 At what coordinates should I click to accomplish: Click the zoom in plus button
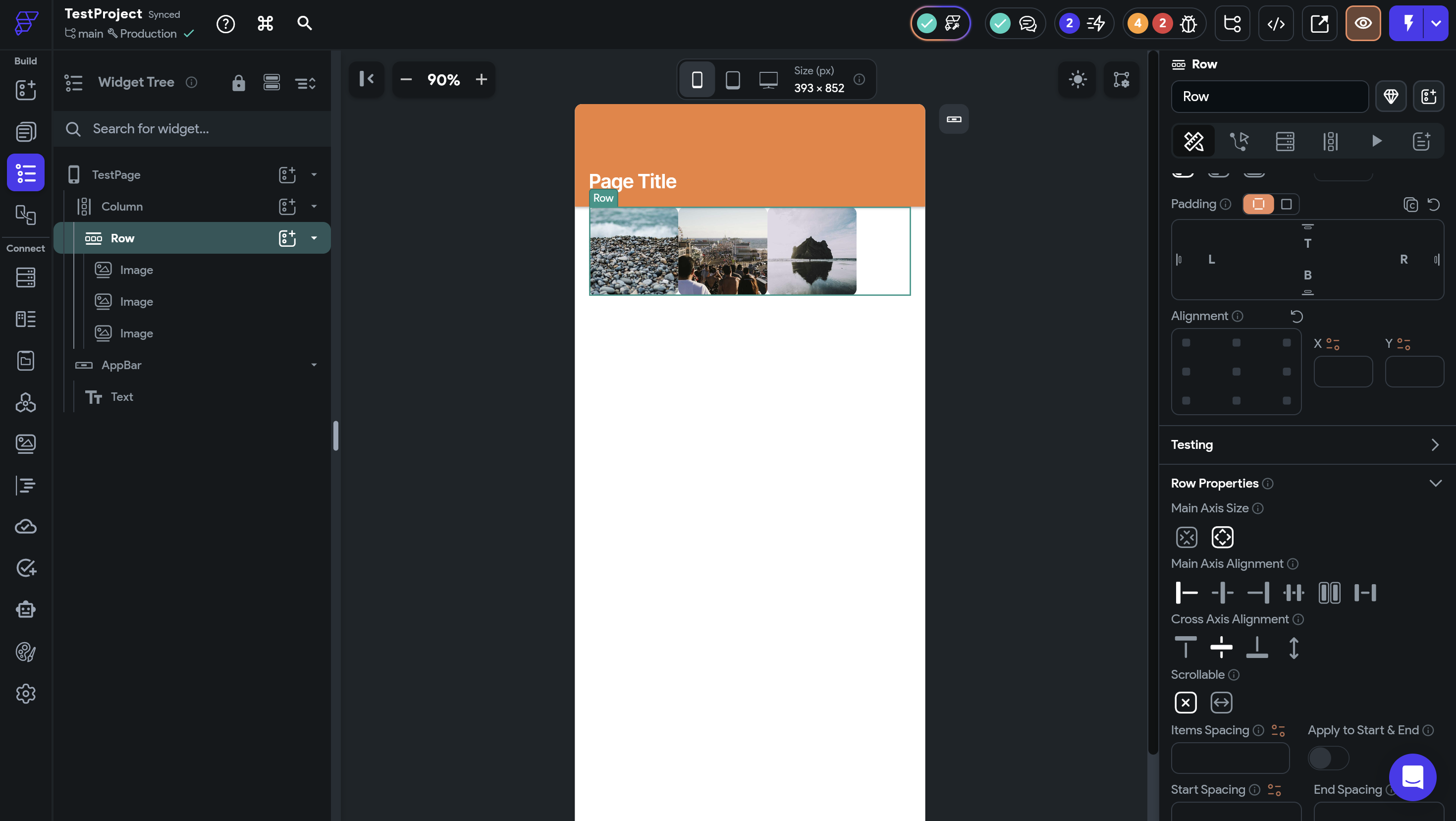coord(481,79)
